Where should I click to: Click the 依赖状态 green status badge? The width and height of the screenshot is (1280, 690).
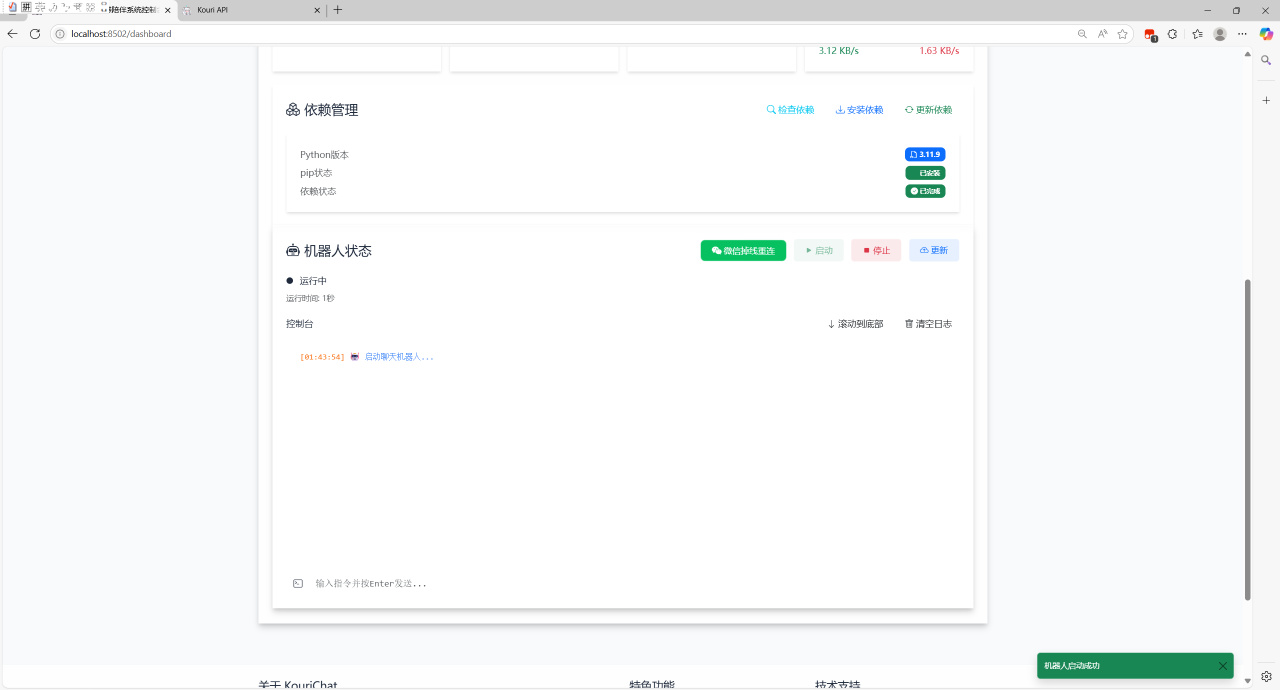pyautogui.click(x=925, y=191)
